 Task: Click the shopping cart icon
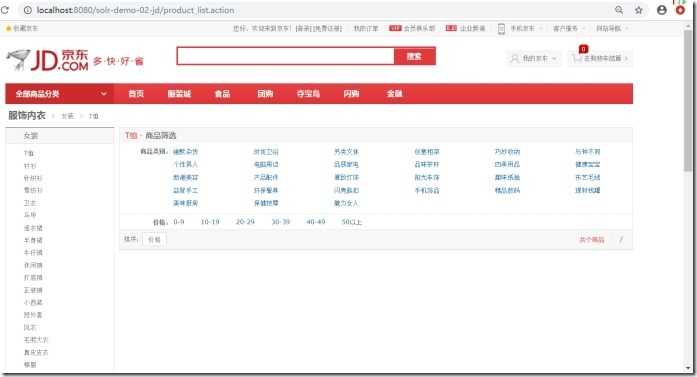tap(577, 58)
